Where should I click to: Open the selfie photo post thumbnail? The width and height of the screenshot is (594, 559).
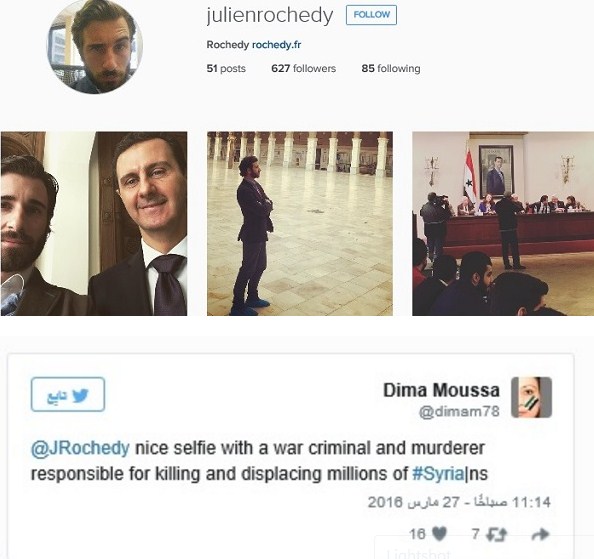click(x=94, y=223)
